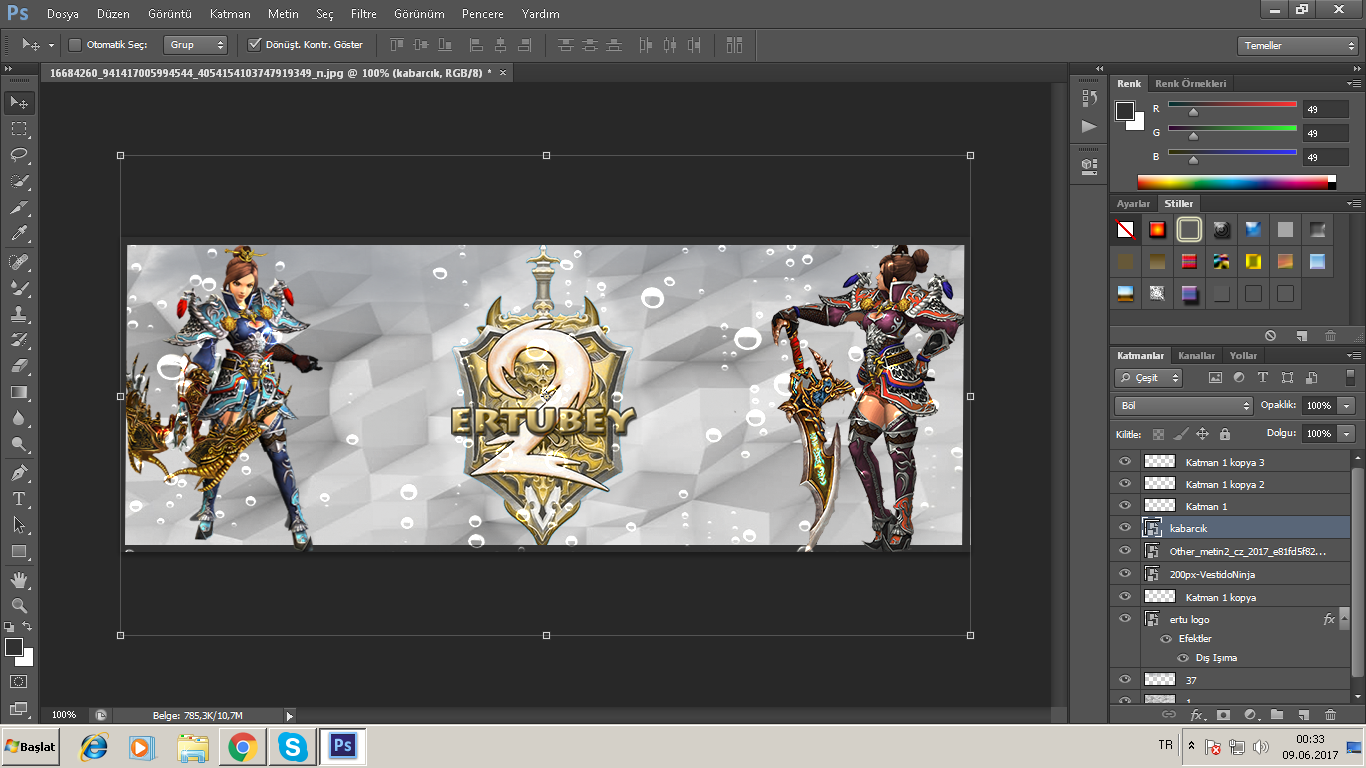Switch to the Ayarlar tab
Screen dimensions: 1366x768
coord(1133,204)
